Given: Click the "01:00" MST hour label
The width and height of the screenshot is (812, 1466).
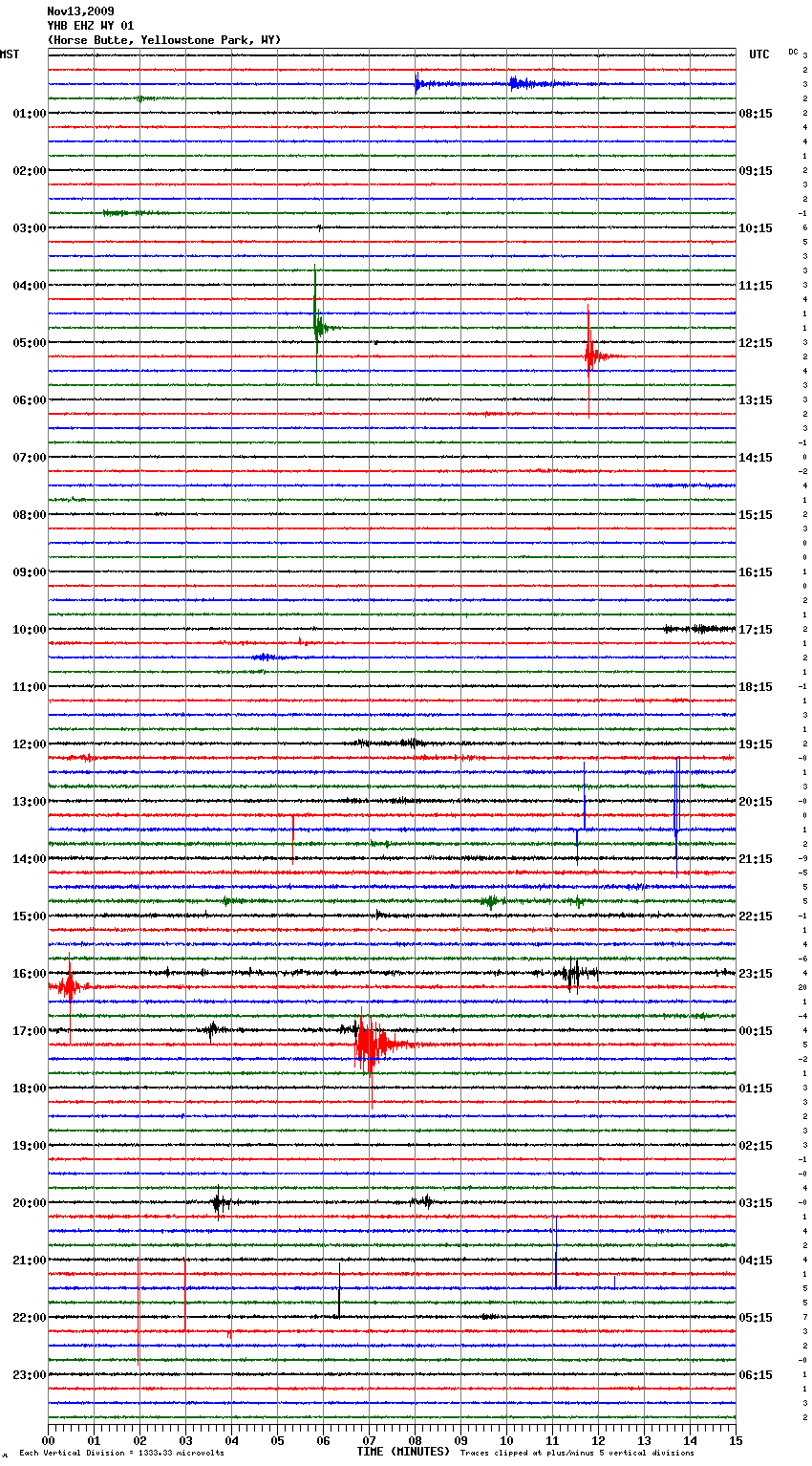Looking at the screenshot, I should (30, 114).
